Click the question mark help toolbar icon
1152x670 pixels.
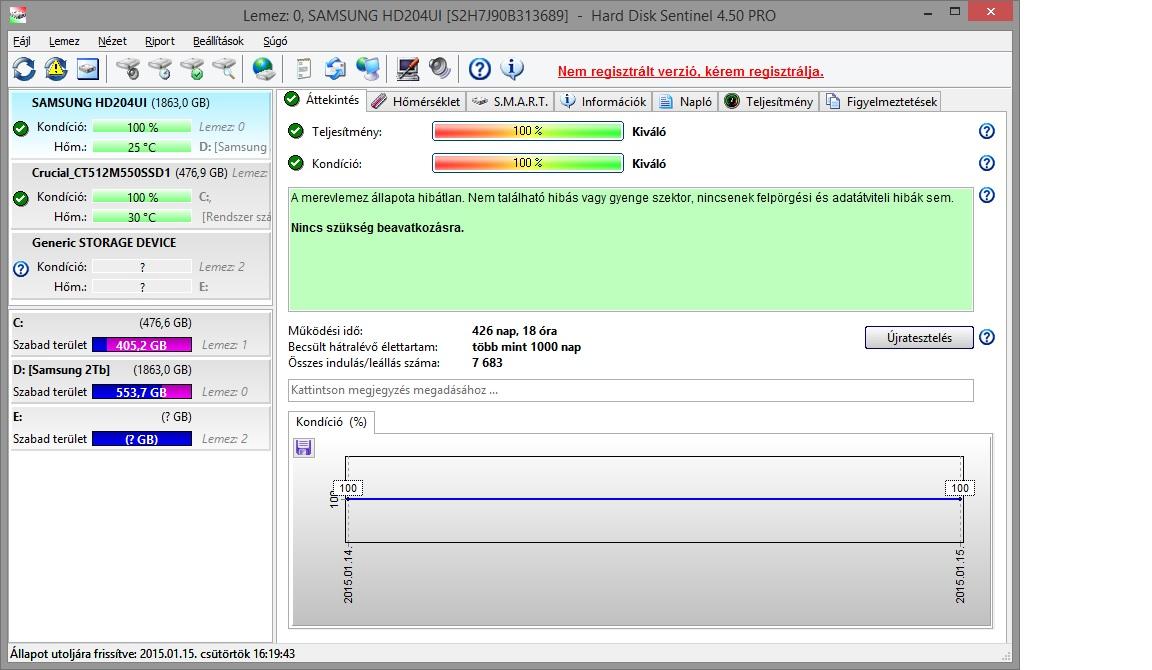tap(480, 70)
